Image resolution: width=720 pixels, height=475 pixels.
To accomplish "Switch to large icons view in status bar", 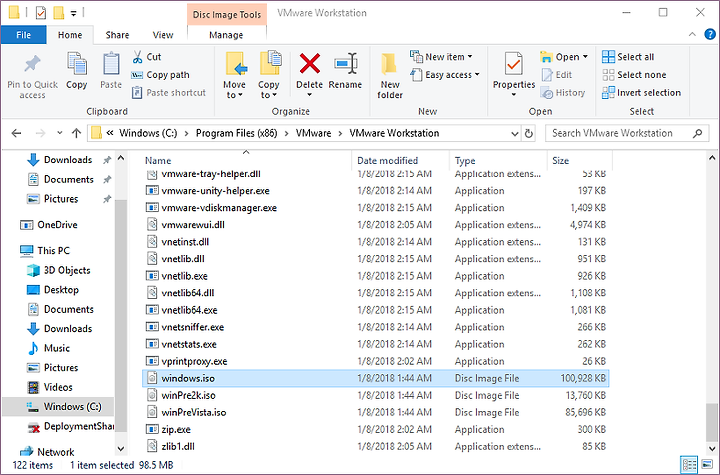I will tap(708, 465).
